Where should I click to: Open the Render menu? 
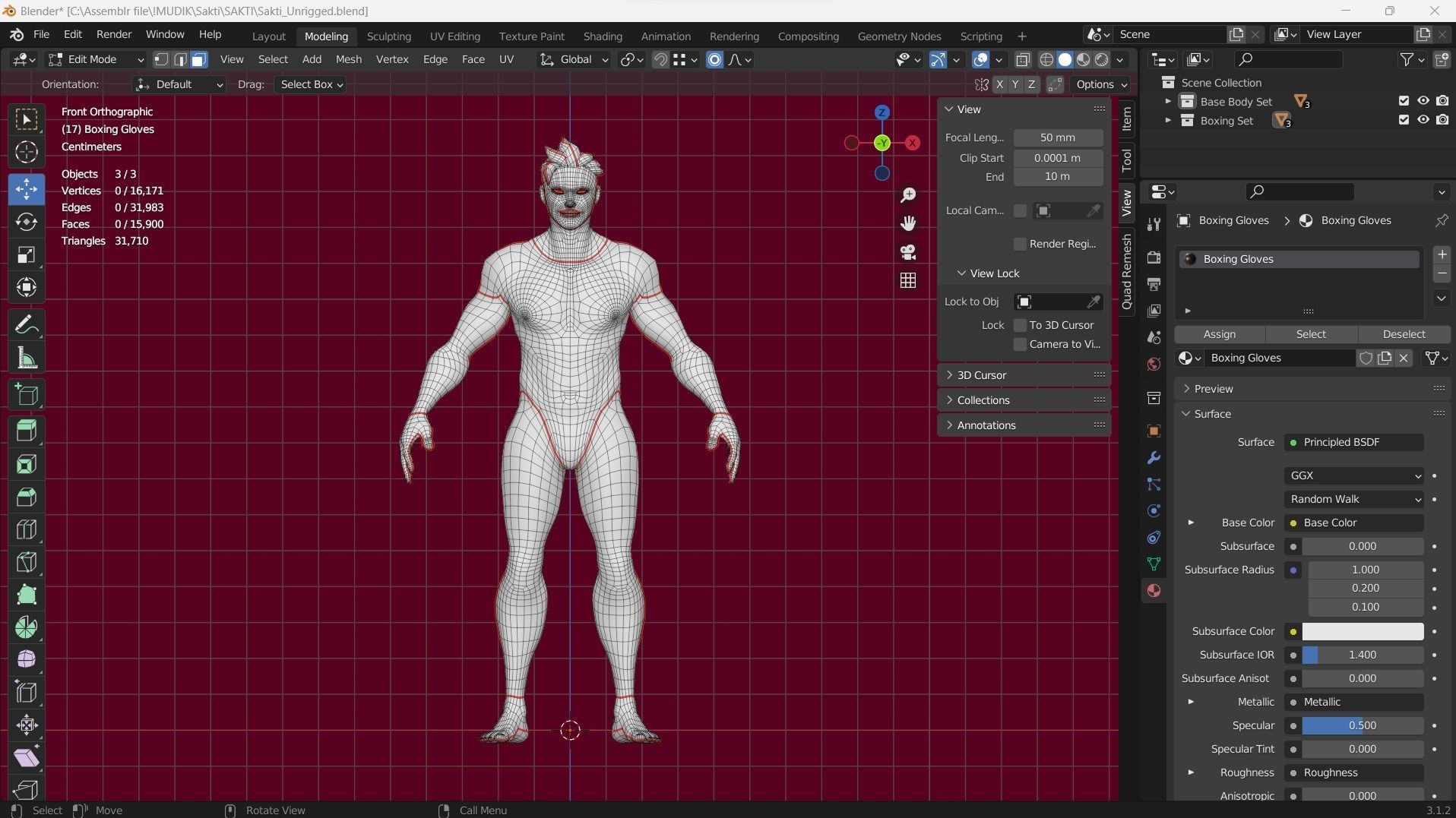(x=114, y=34)
